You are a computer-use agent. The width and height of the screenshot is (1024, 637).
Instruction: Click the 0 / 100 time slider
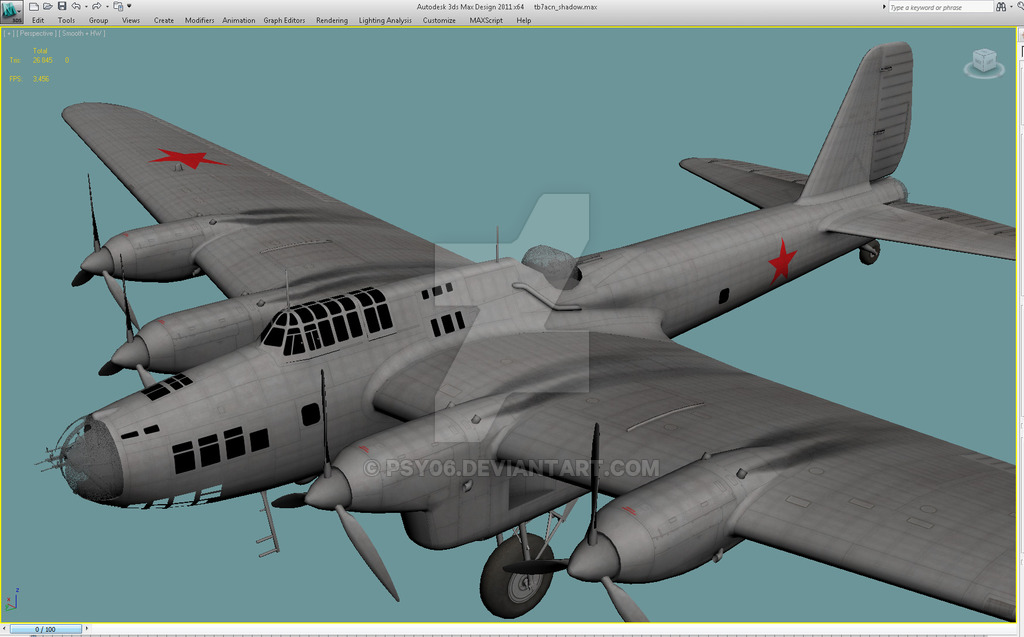[x=45, y=629]
